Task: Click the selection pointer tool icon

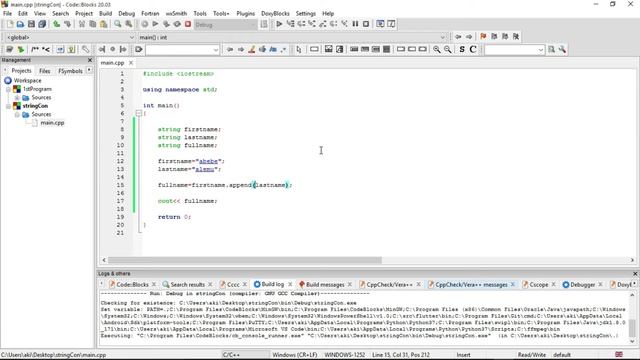Action: point(299,49)
